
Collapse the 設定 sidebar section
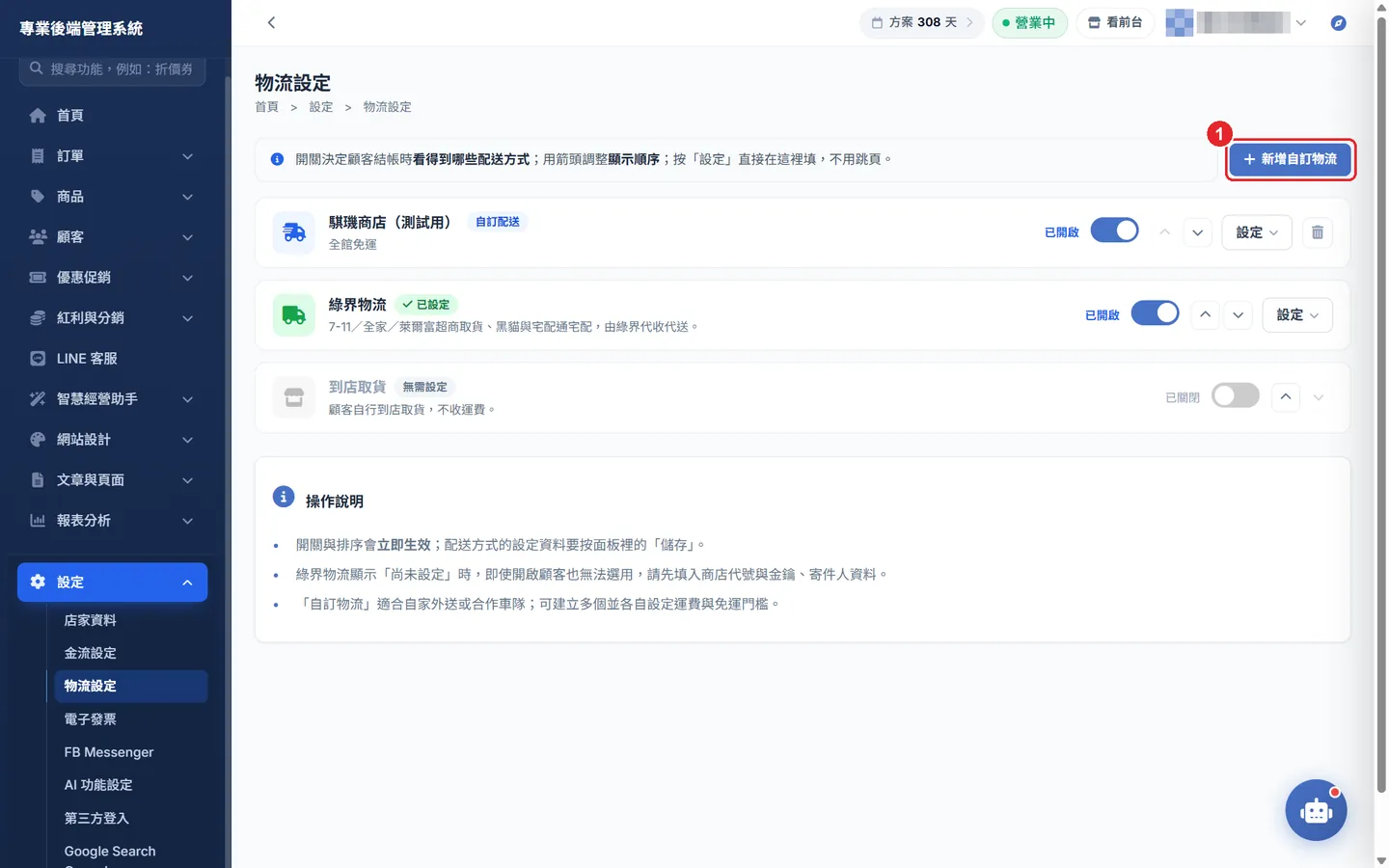point(113,583)
